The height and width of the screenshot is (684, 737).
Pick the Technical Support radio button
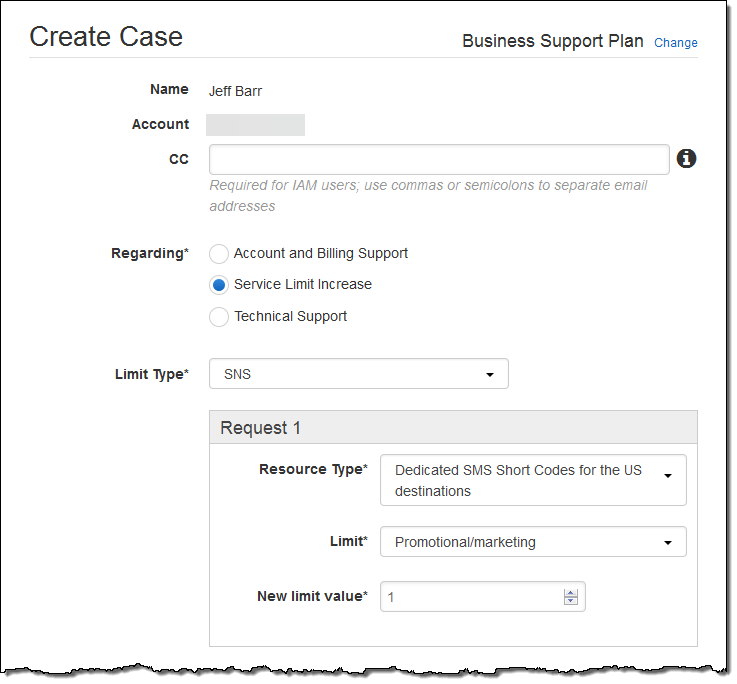click(x=219, y=317)
